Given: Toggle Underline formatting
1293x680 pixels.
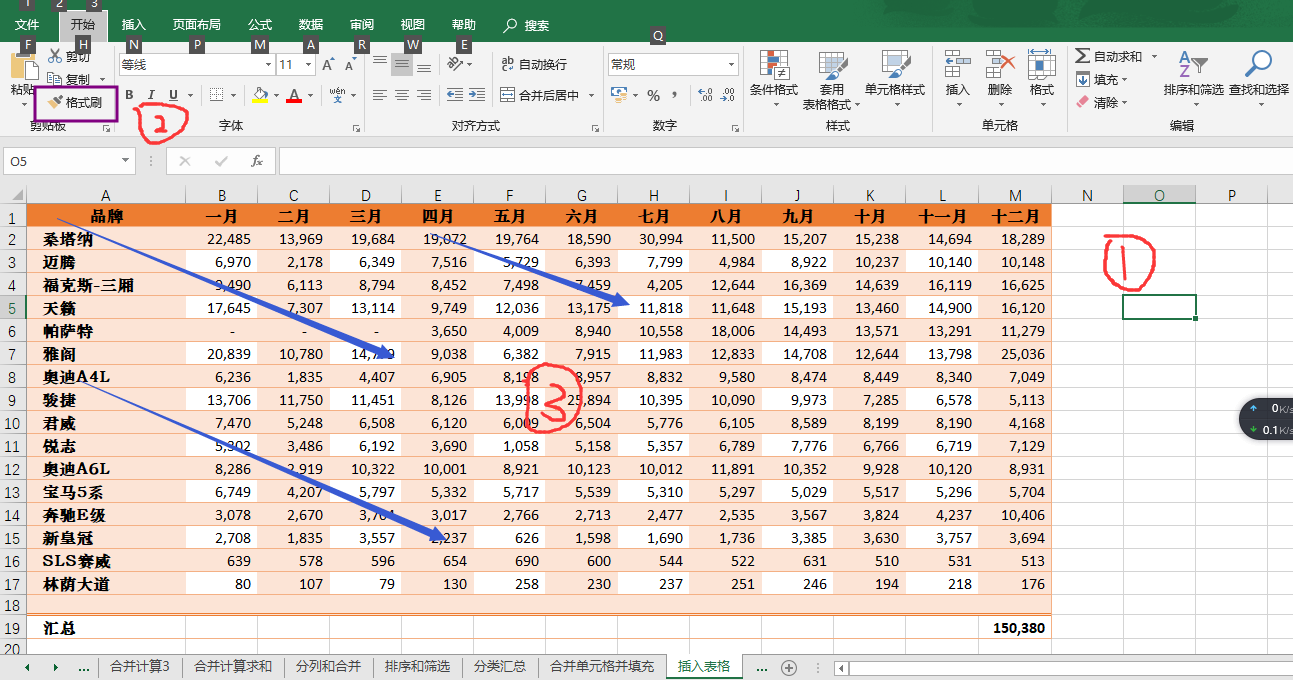Looking at the screenshot, I should tap(173, 95).
